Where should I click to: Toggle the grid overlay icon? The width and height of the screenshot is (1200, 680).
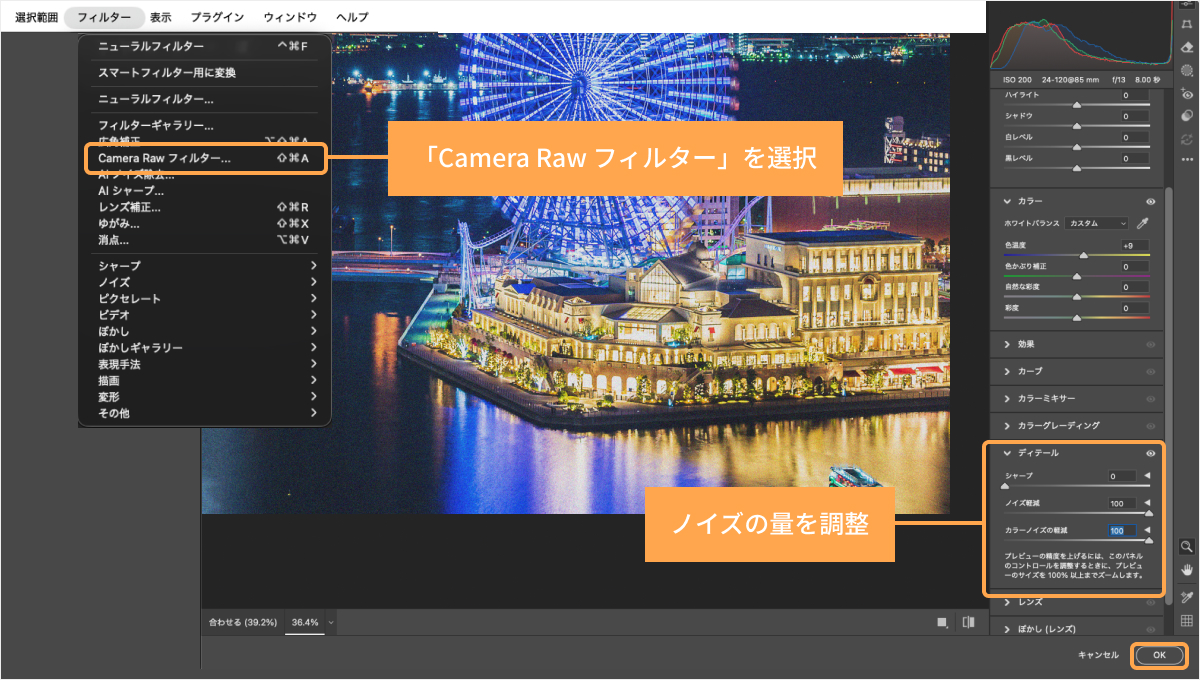click(x=1187, y=621)
